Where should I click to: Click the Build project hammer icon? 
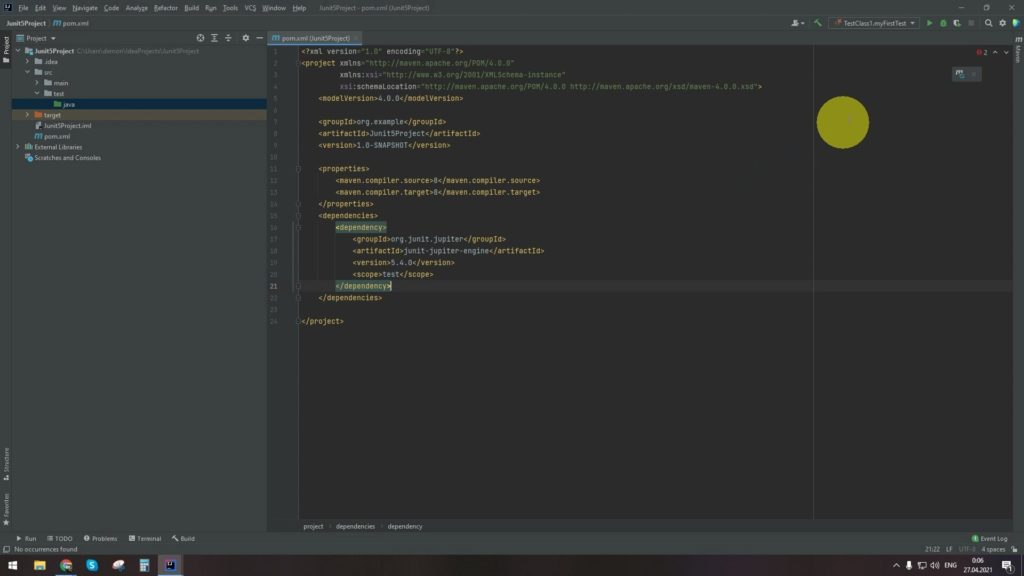818,23
